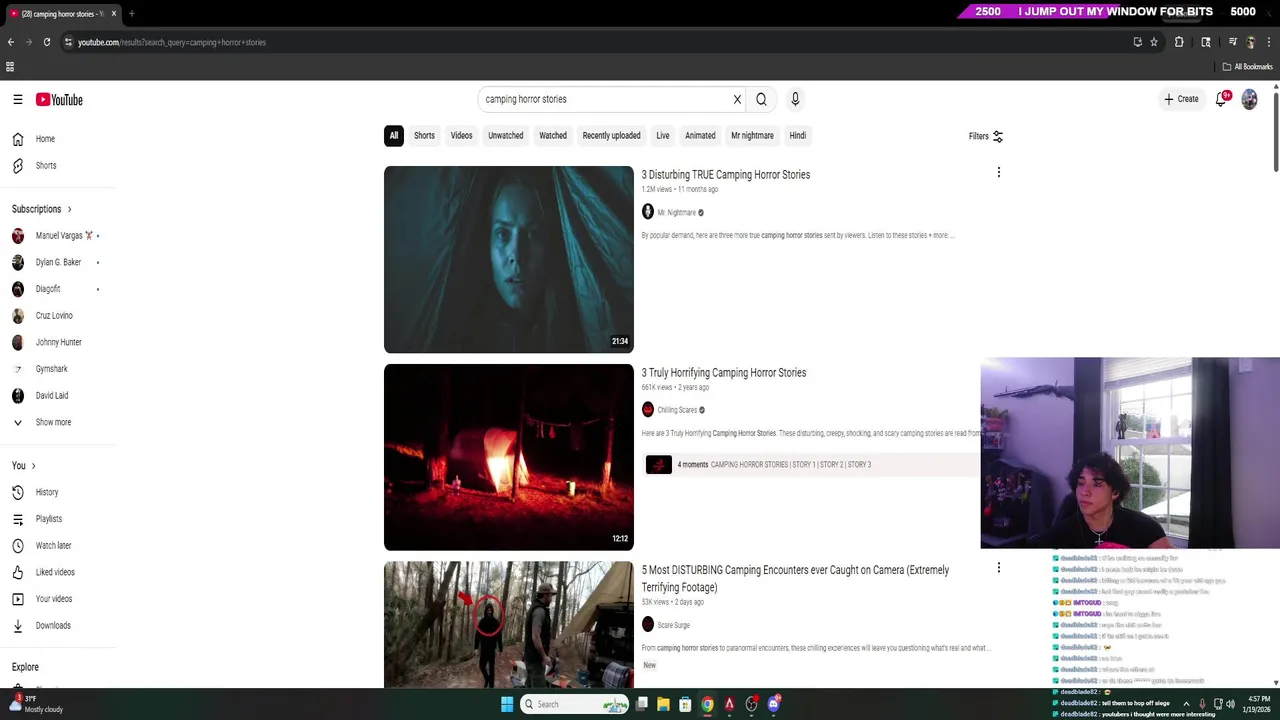
Task: Open the Chrome extensions puzzle icon
Action: 1179,42
